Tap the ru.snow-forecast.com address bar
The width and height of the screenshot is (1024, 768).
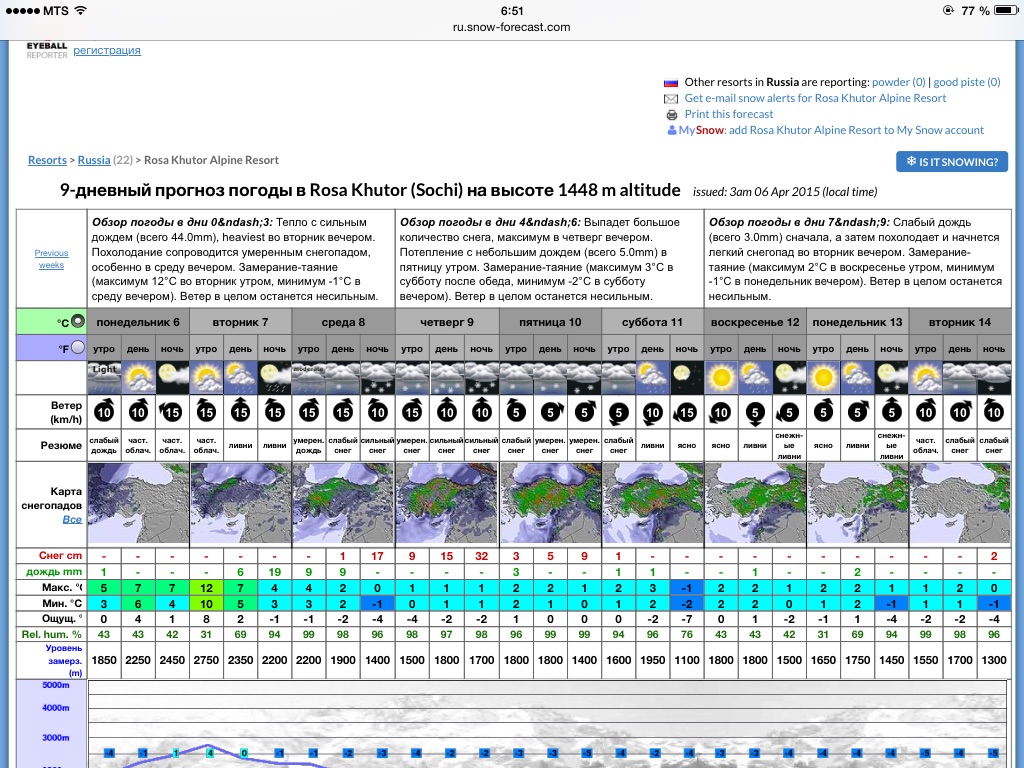pos(511,27)
